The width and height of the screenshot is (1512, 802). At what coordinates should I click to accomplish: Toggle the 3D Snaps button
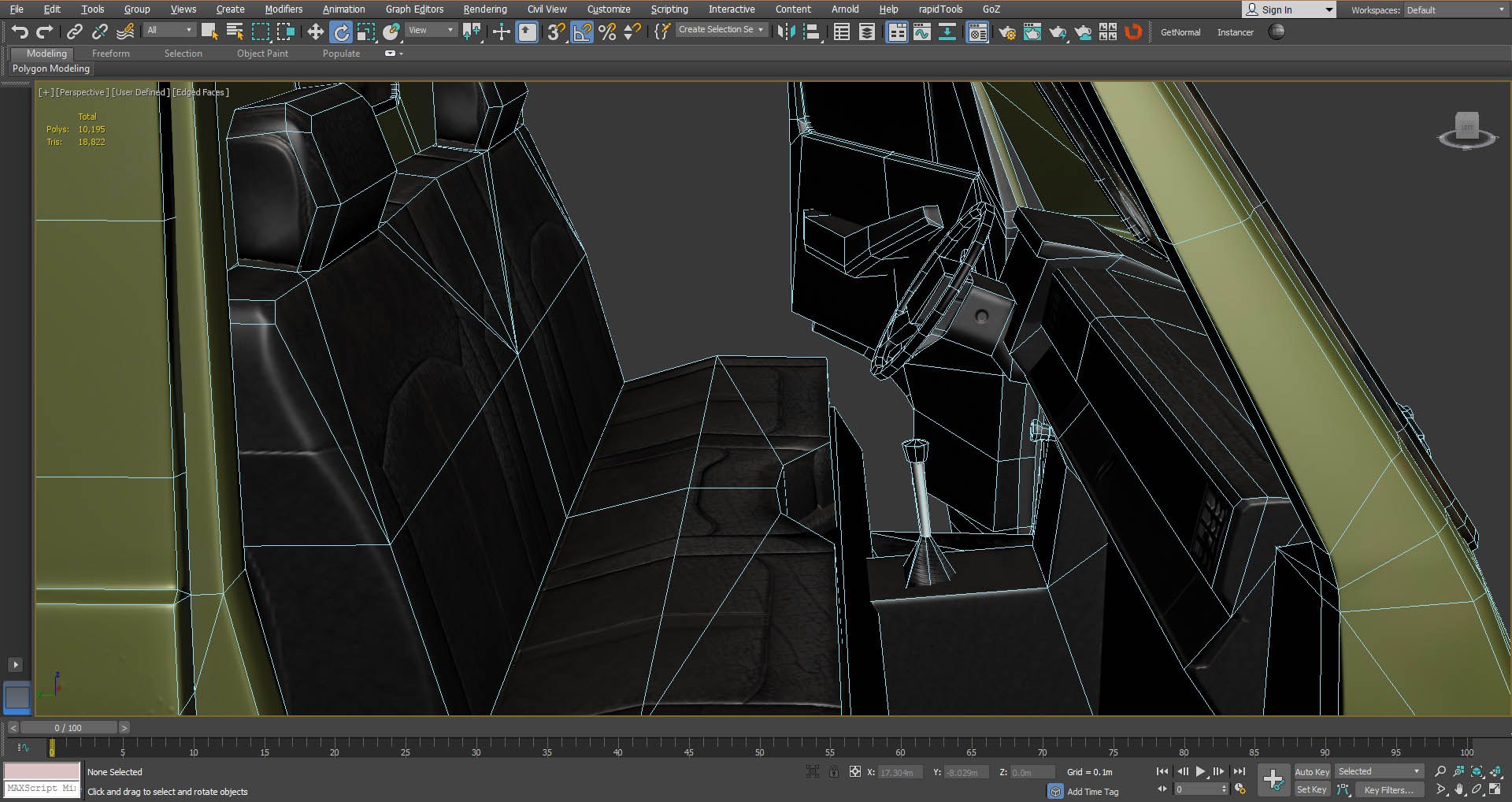[556, 32]
